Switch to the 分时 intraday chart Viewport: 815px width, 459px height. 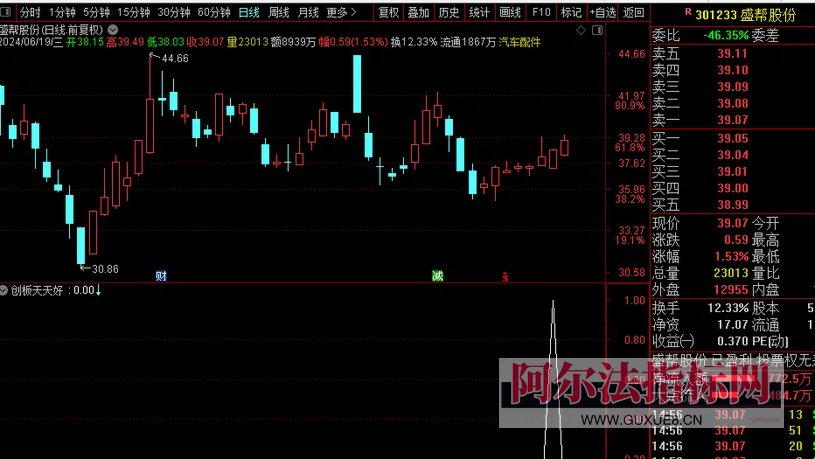[30, 12]
